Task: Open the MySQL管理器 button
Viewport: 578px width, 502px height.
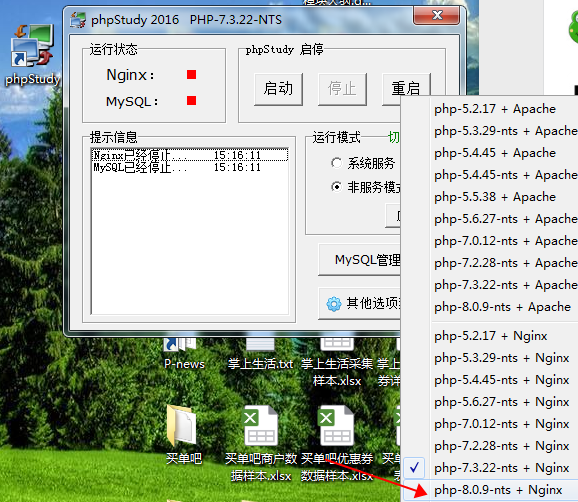Action: [359, 260]
